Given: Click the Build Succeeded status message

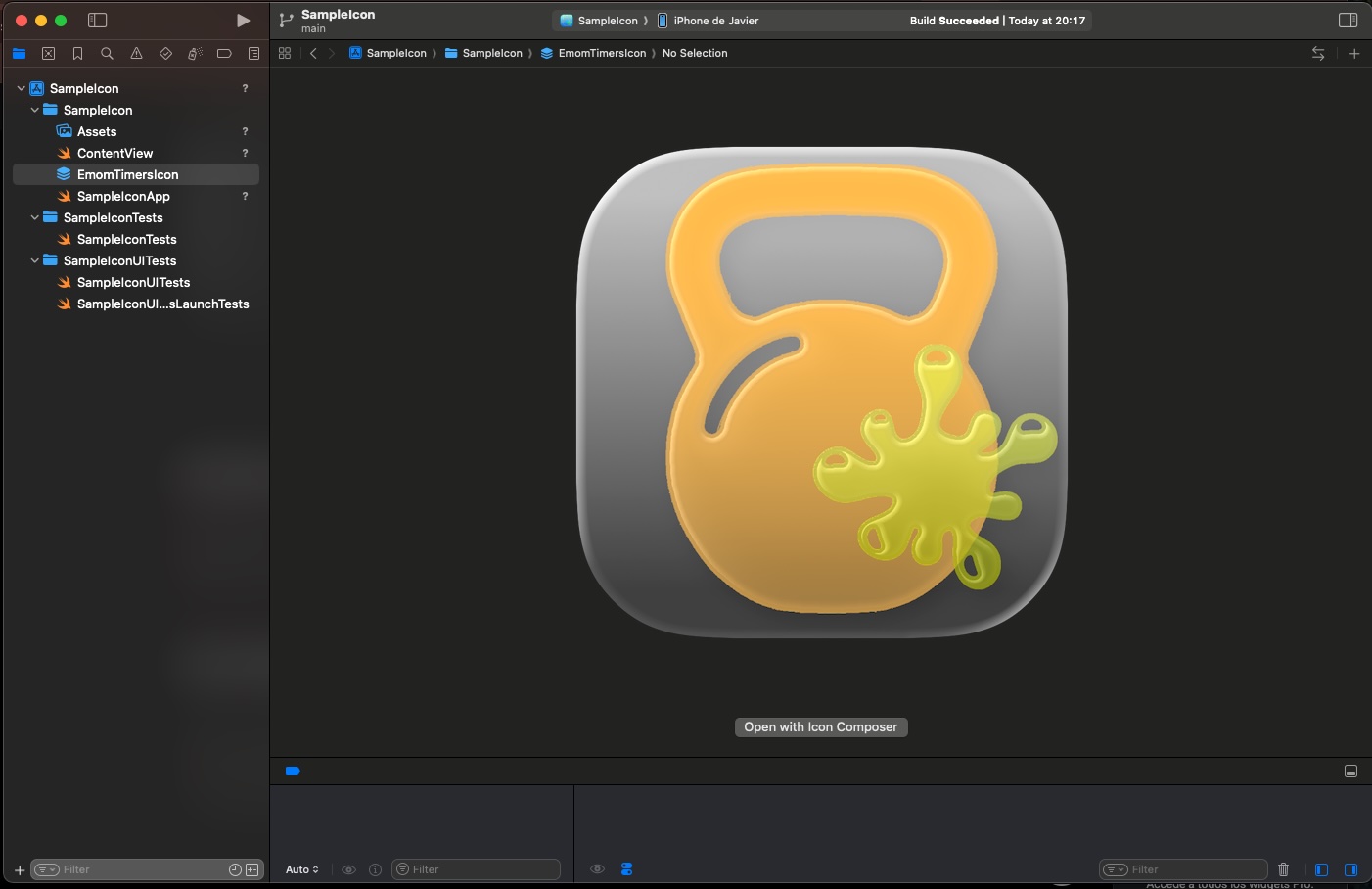Looking at the screenshot, I should tap(999, 20).
